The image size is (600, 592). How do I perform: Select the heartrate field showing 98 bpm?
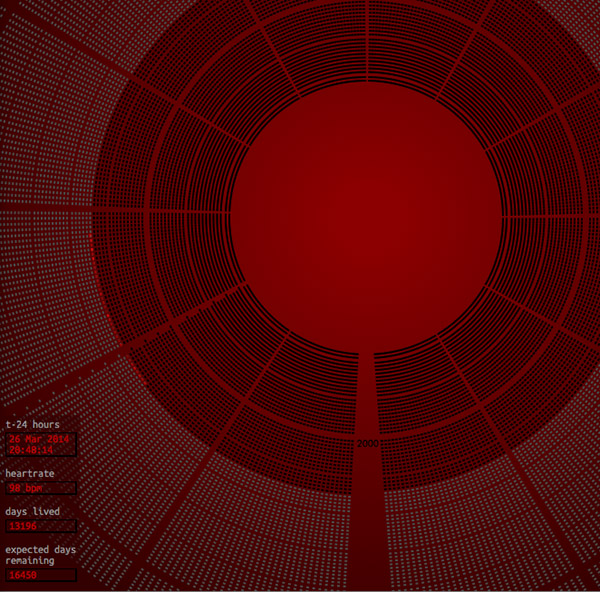(x=41, y=488)
